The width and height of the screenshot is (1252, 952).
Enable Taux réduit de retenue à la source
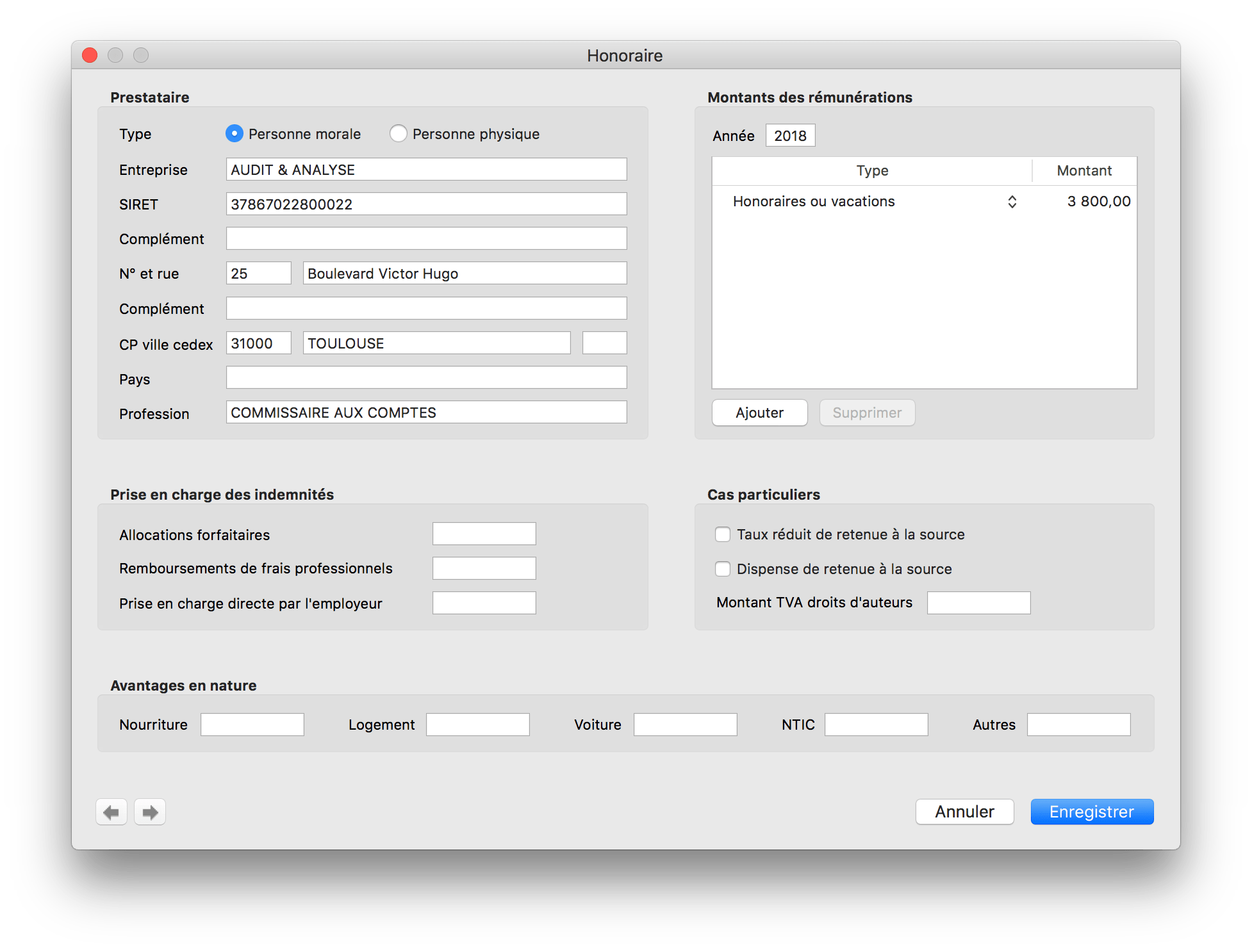pyautogui.click(x=723, y=534)
